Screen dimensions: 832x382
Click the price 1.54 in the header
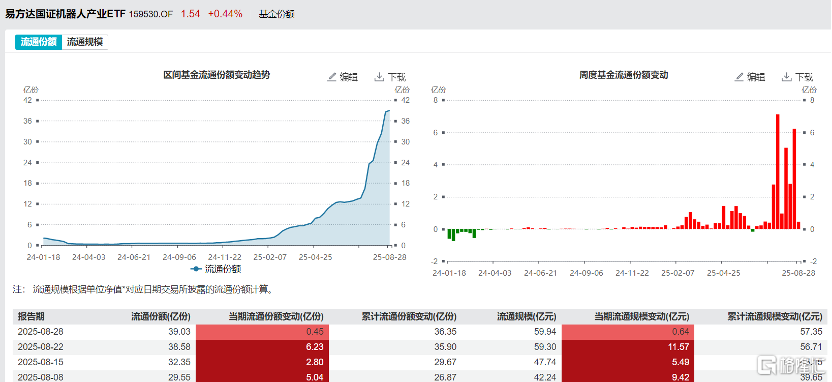coord(190,14)
